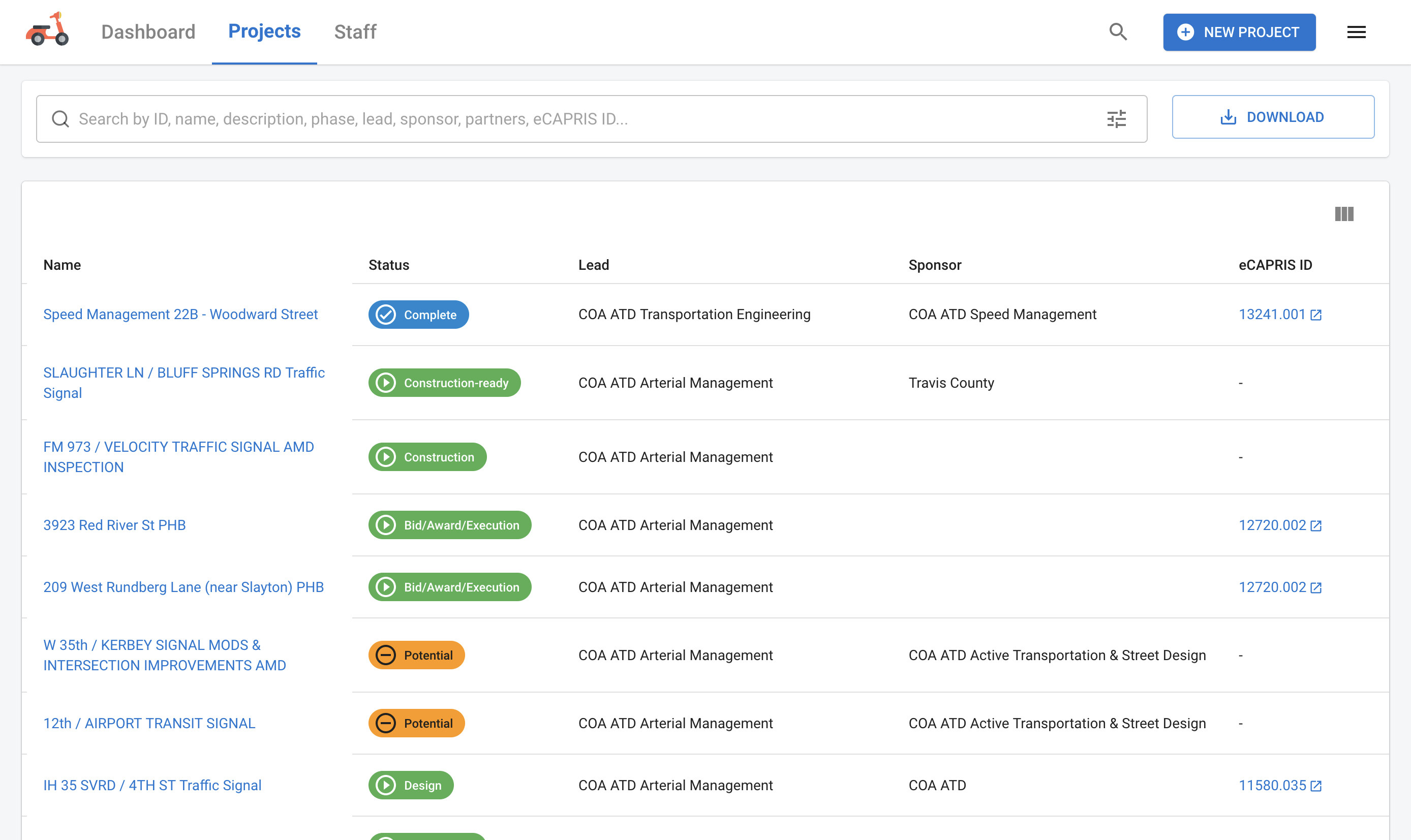The width and height of the screenshot is (1411, 840).
Task: Click Bid/Award/Execution badge for Red River St
Action: (449, 525)
